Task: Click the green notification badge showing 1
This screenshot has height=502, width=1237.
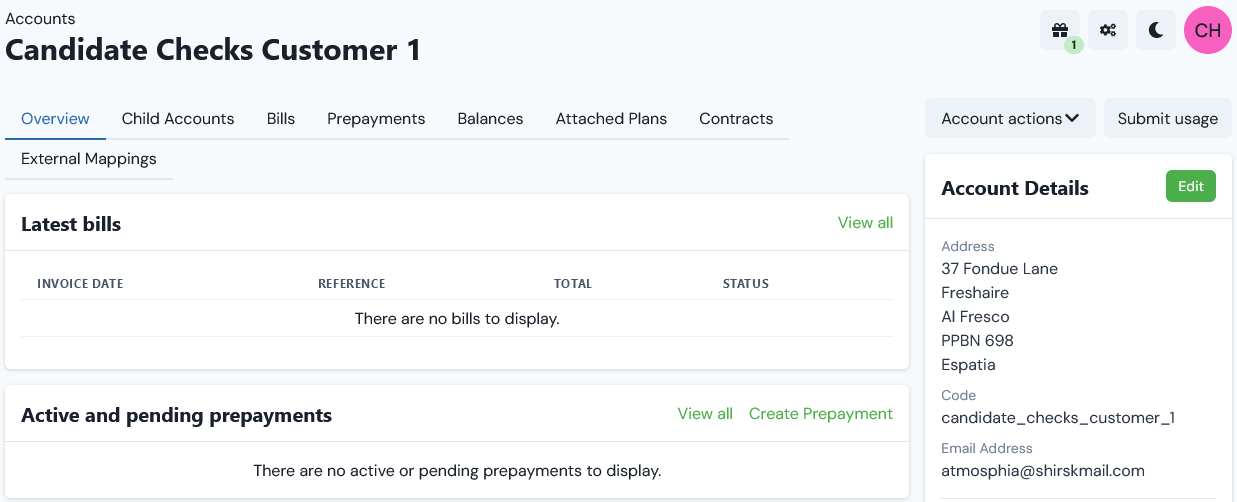Action: pos(1074,45)
